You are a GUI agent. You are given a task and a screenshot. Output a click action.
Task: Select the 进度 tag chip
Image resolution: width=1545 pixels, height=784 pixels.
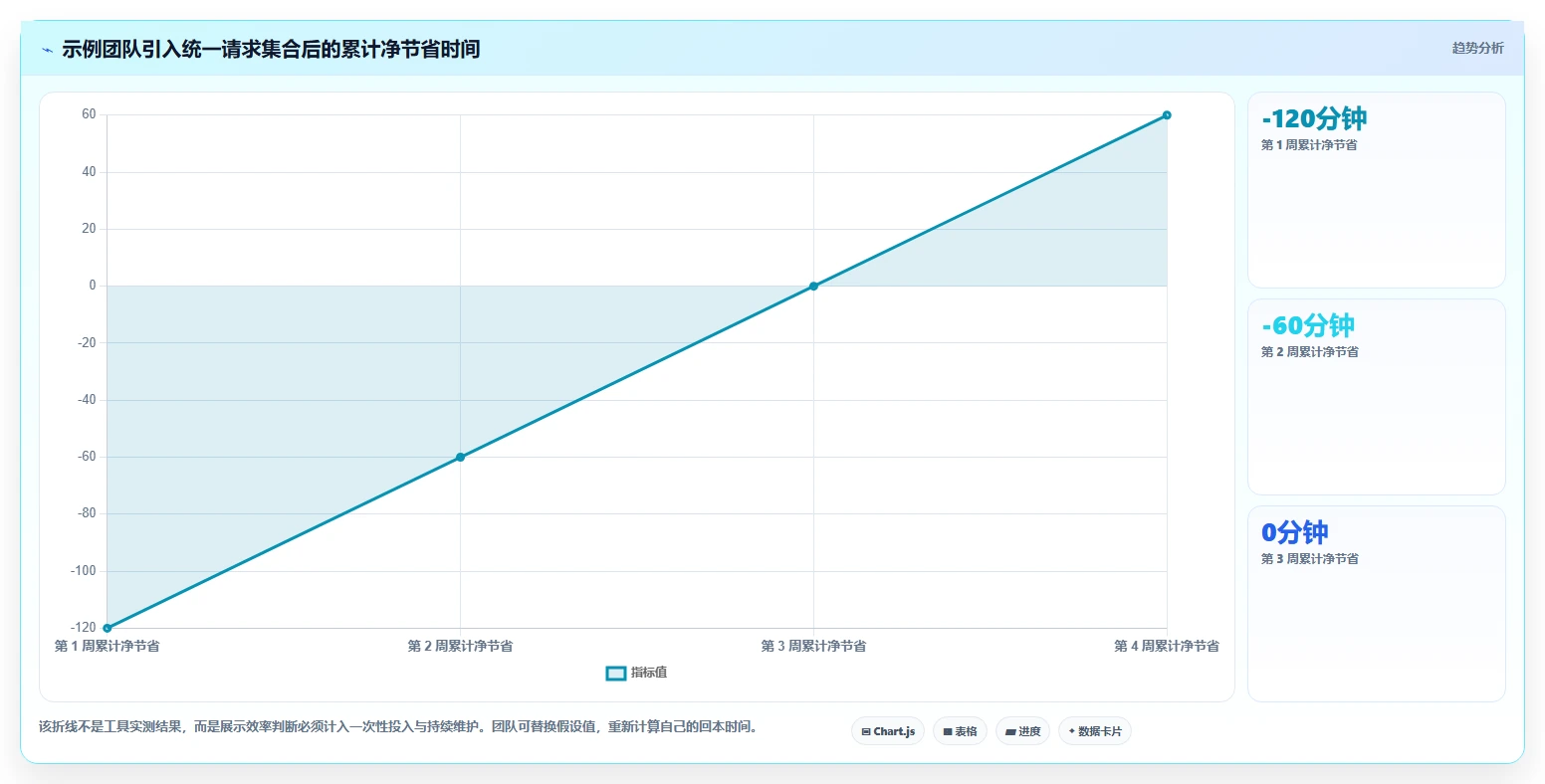tap(1022, 731)
